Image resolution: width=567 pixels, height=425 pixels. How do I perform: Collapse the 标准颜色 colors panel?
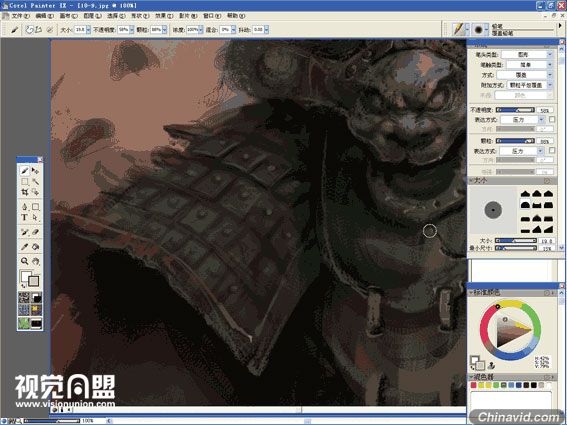tap(471, 293)
